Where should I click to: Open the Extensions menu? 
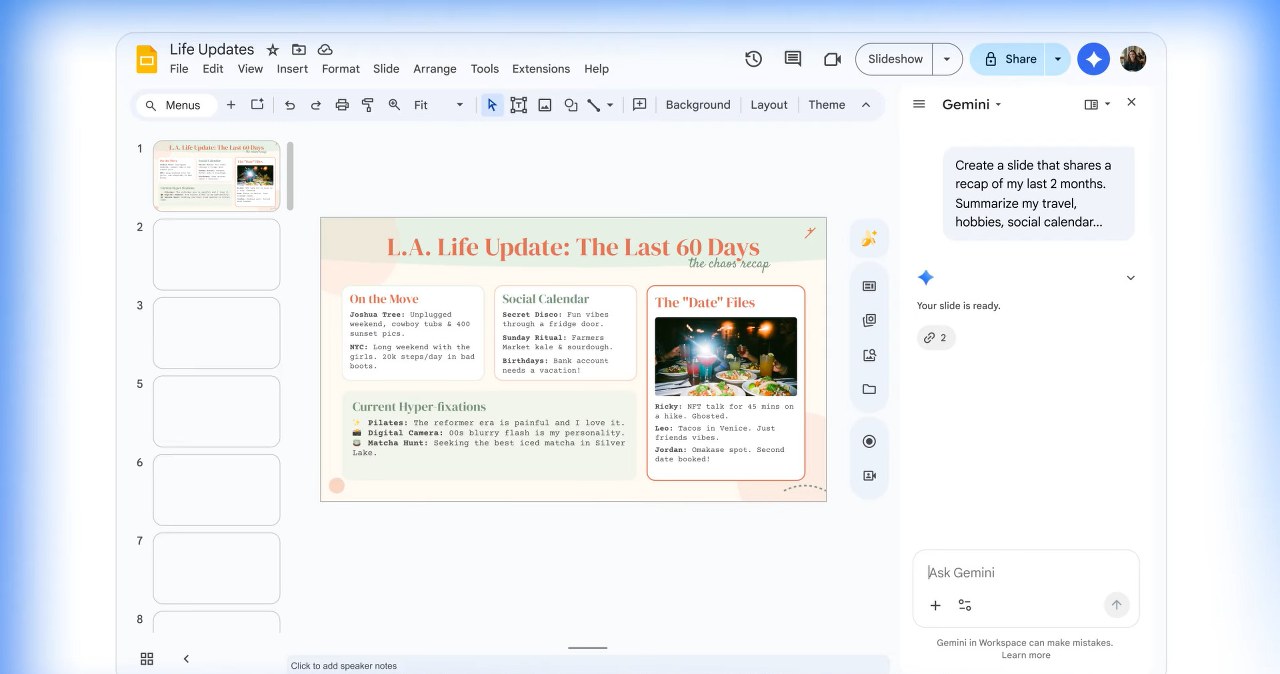point(541,69)
